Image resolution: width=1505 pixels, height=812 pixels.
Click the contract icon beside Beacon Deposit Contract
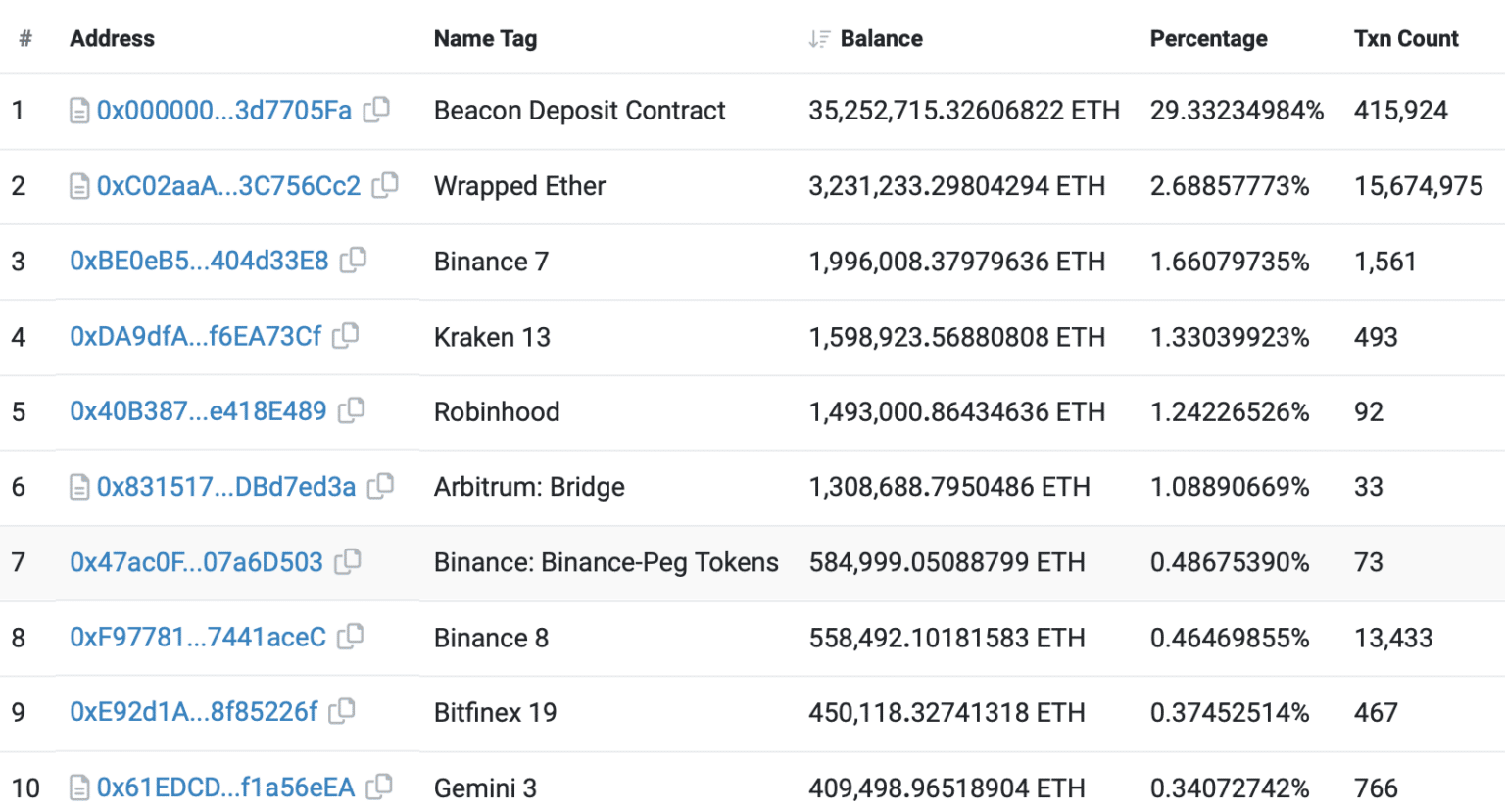pos(79,111)
